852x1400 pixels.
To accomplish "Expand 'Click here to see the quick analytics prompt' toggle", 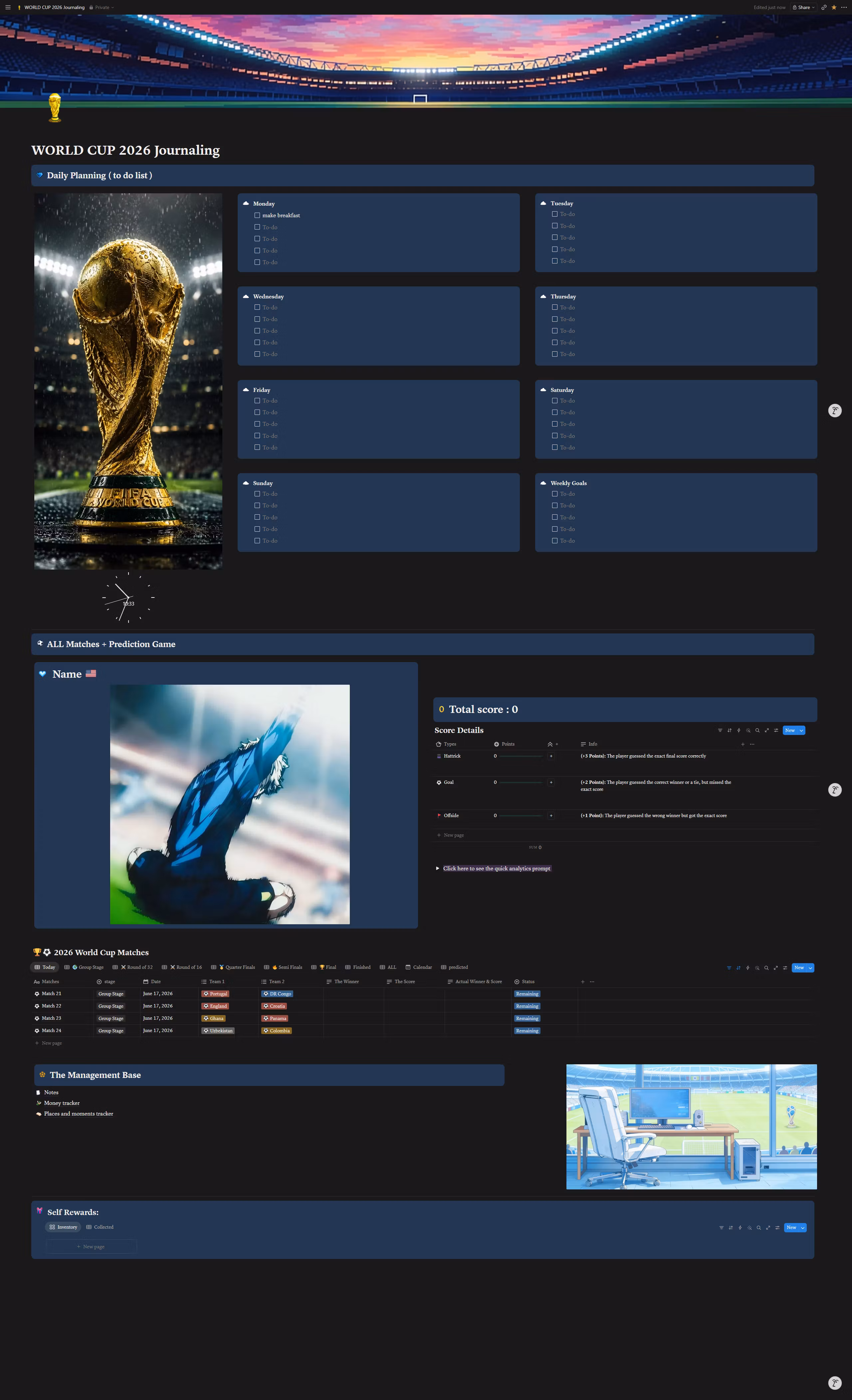I will 437,868.
